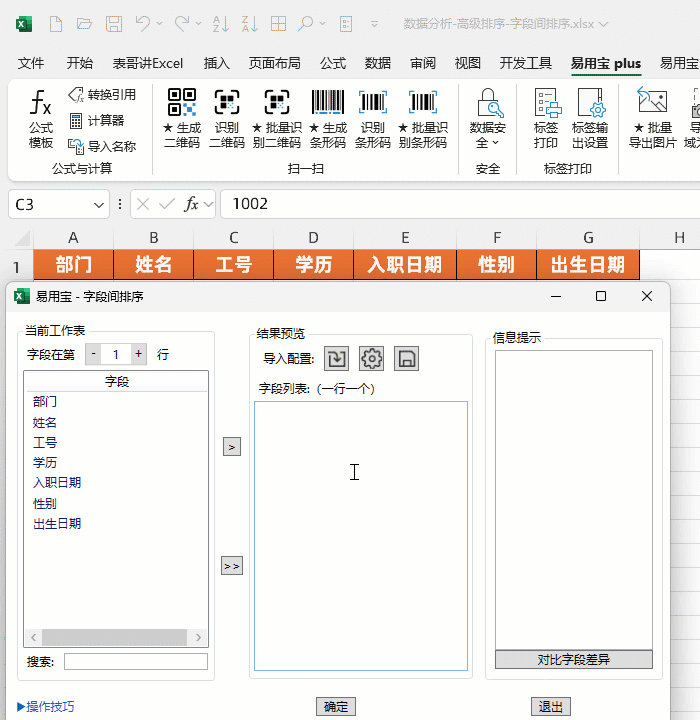
Task: Click the 字段列表 text area
Action: [361, 536]
